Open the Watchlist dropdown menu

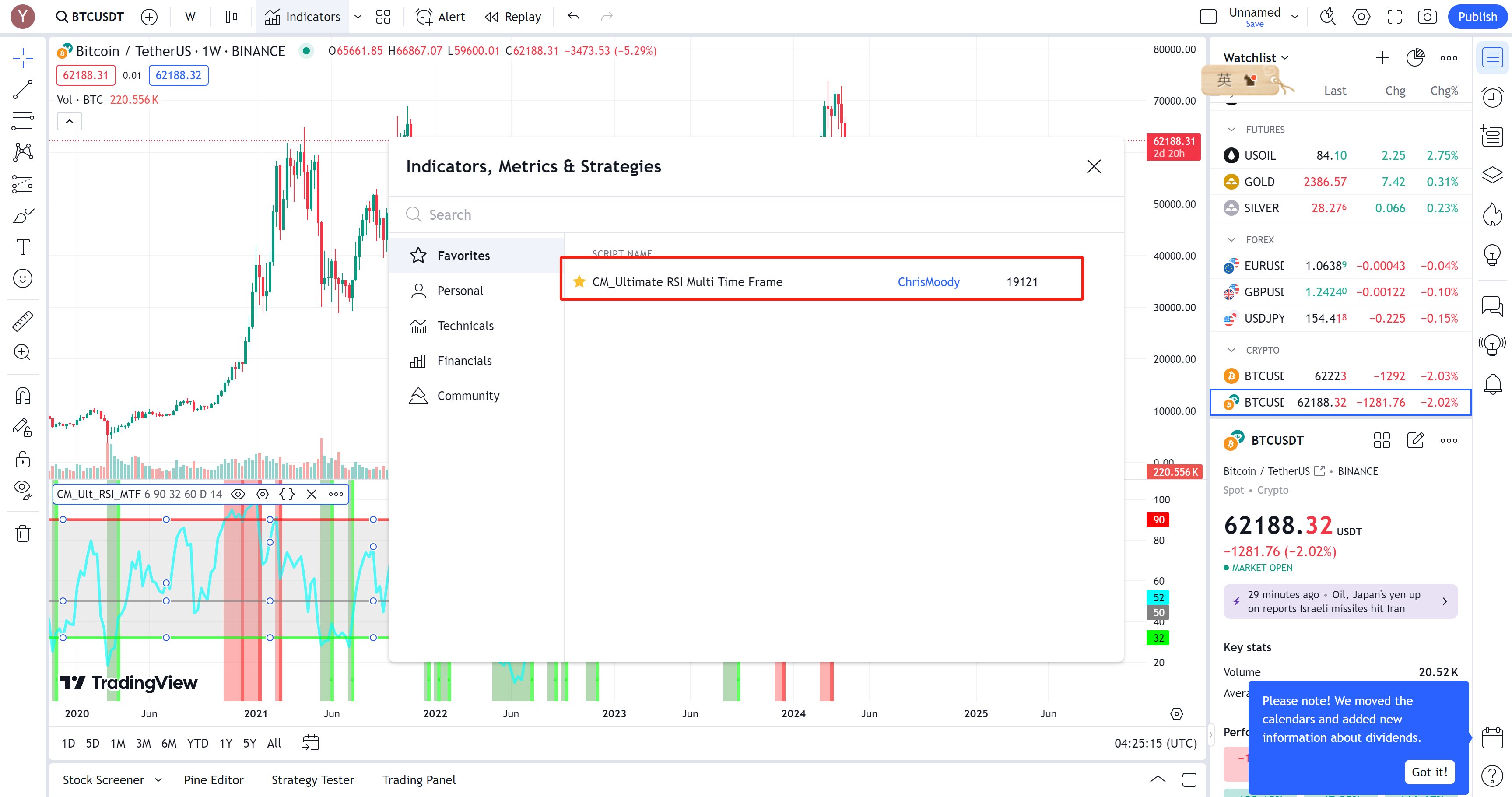(1256, 57)
